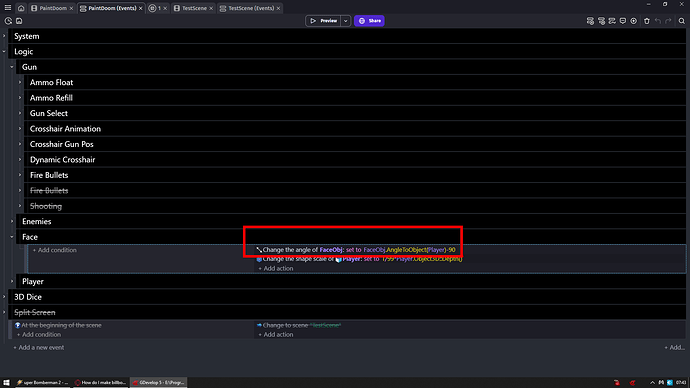Expand the 3D Dice group
The height and width of the screenshot is (388, 690).
click(x=4, y=296)
